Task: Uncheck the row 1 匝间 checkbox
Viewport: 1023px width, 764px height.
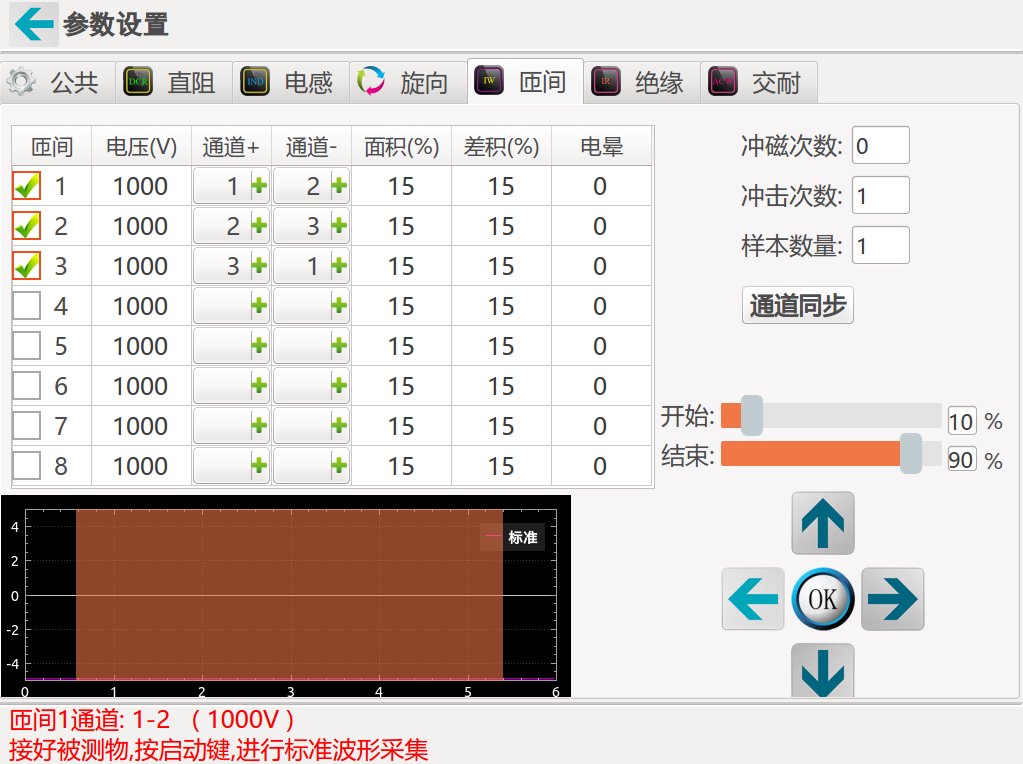Action: (x=27, y=186)
